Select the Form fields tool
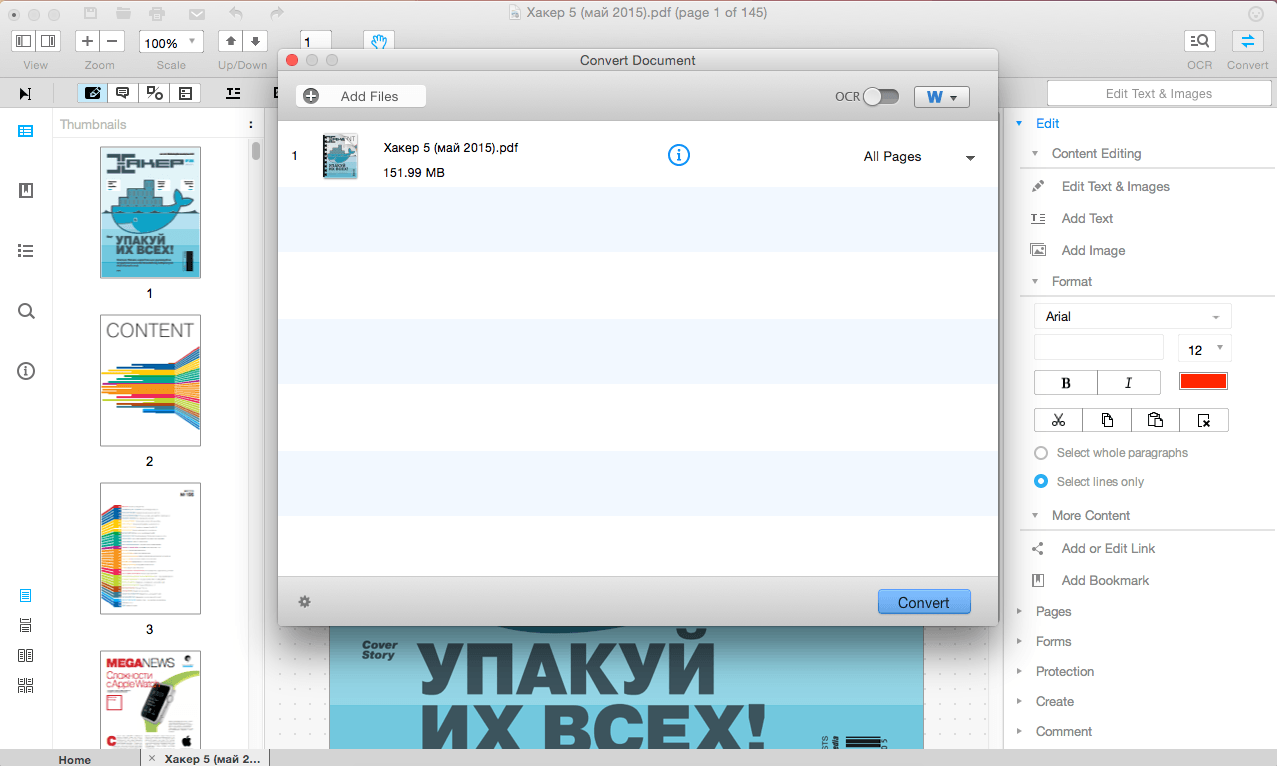 185,93
